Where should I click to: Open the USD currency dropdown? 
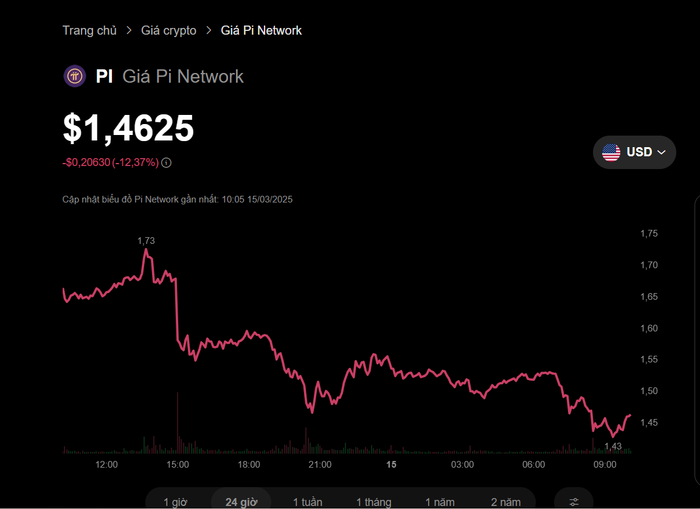coord(634,152)
